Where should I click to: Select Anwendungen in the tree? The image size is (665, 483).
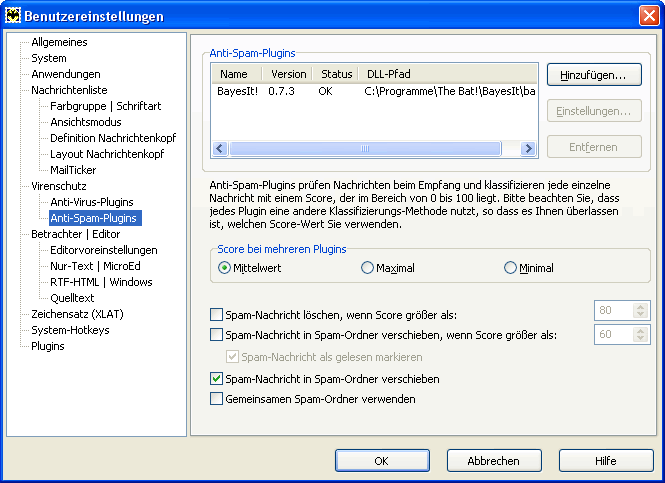[66, 74]
